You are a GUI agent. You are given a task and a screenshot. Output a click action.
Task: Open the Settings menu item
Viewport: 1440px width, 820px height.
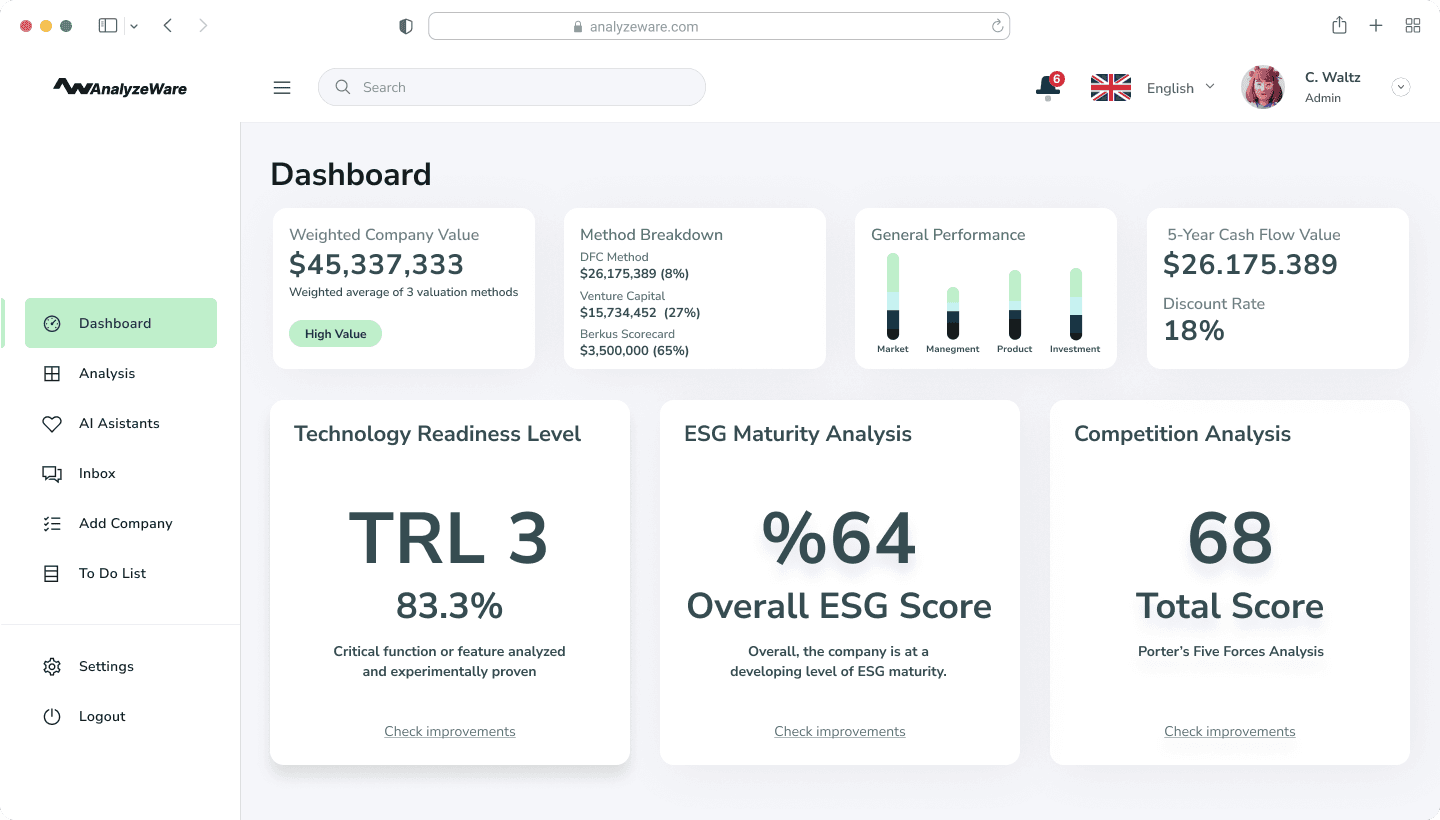106,666
